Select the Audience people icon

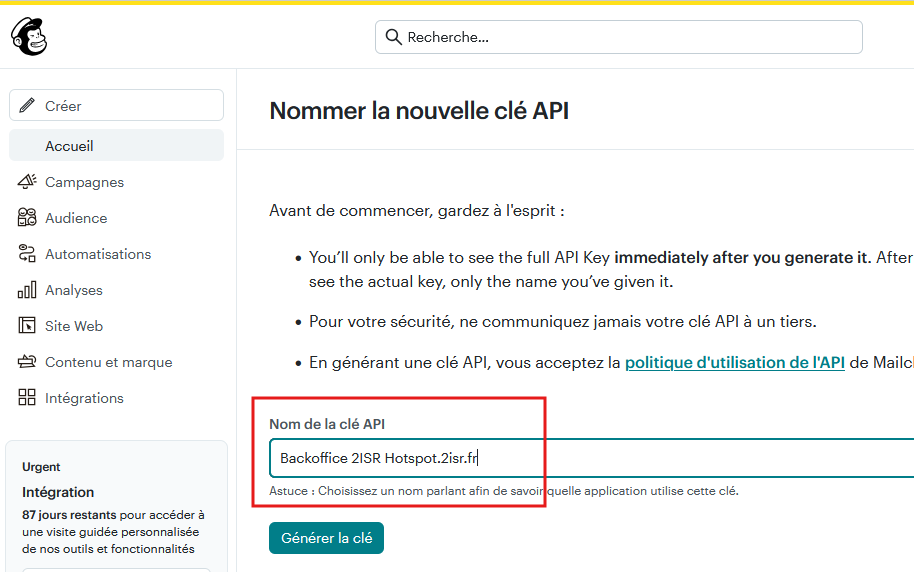tap(27, 218)
